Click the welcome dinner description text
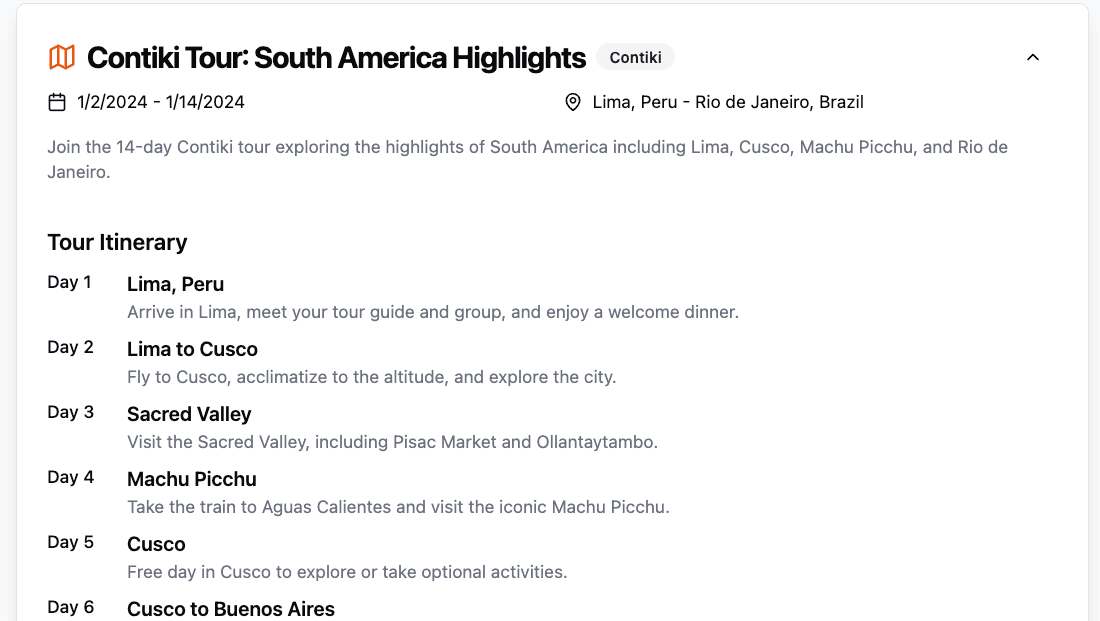1100x621 pixels. click(x=433, y=312)
